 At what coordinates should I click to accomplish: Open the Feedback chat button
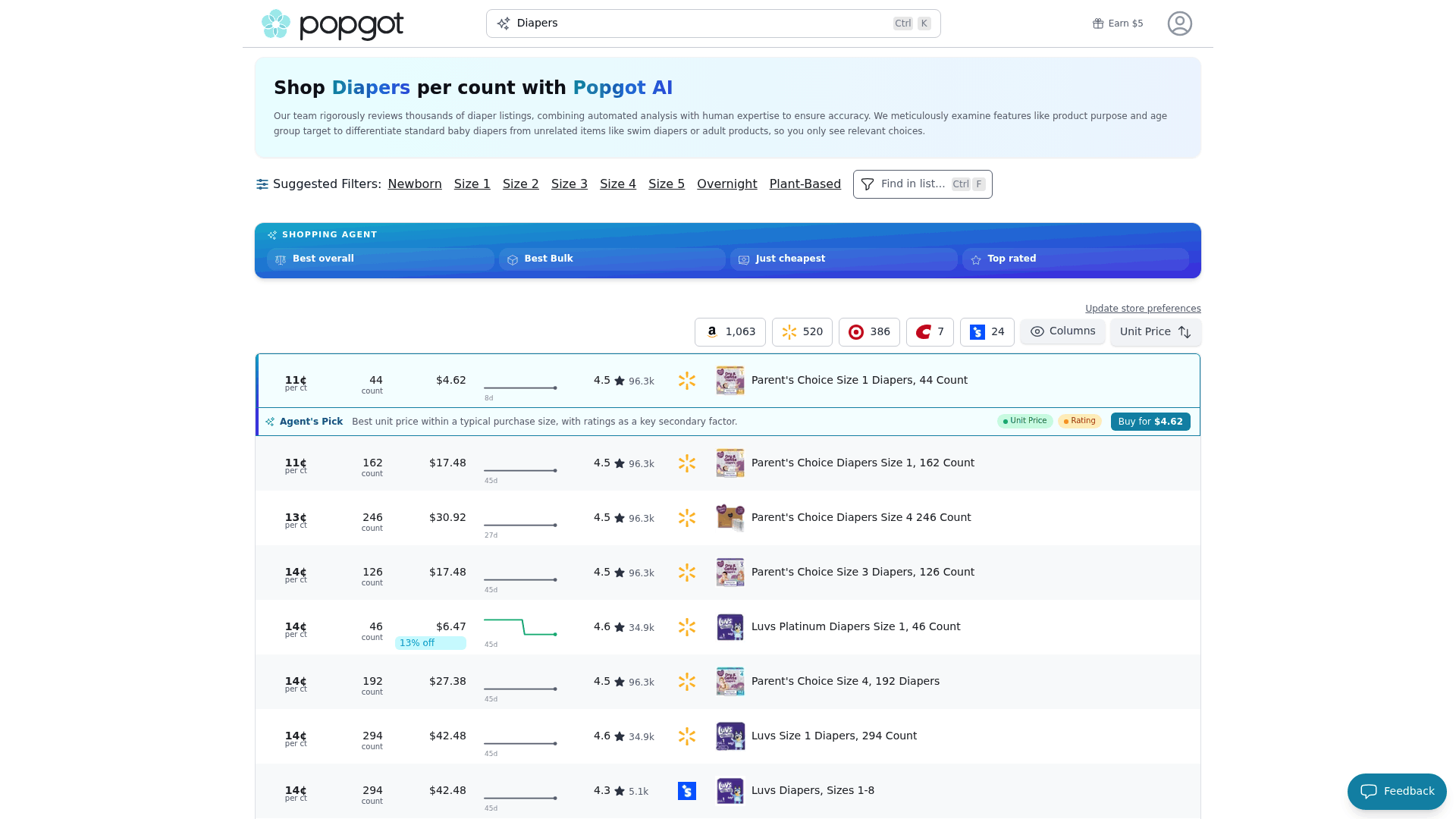[1396, 792]
